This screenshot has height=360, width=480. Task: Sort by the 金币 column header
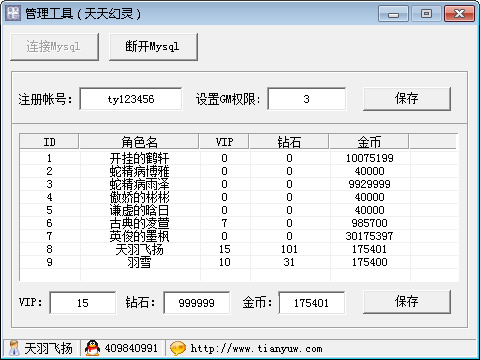coord(369,142)
